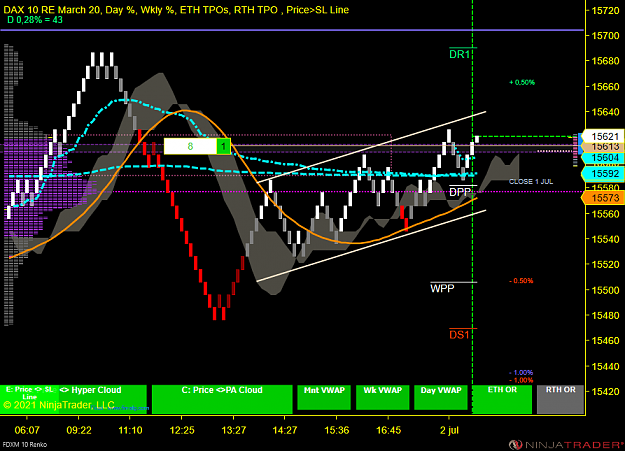Click the 15:36 time axis label

click(336, 430)
